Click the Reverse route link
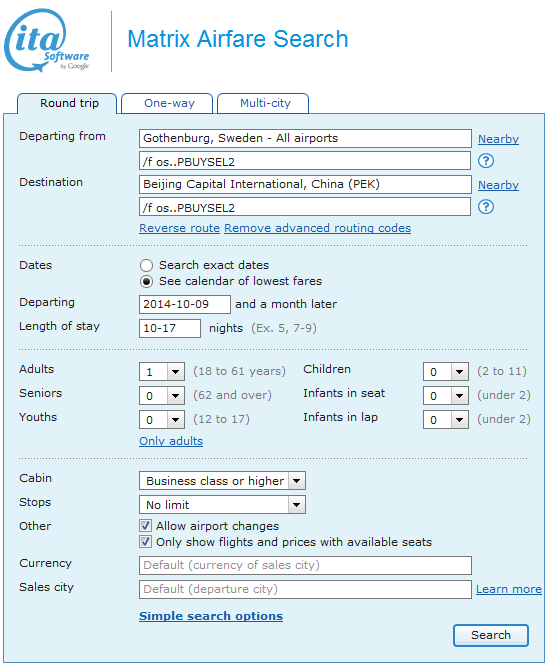 pyautogui.click(x=179, y=228)
